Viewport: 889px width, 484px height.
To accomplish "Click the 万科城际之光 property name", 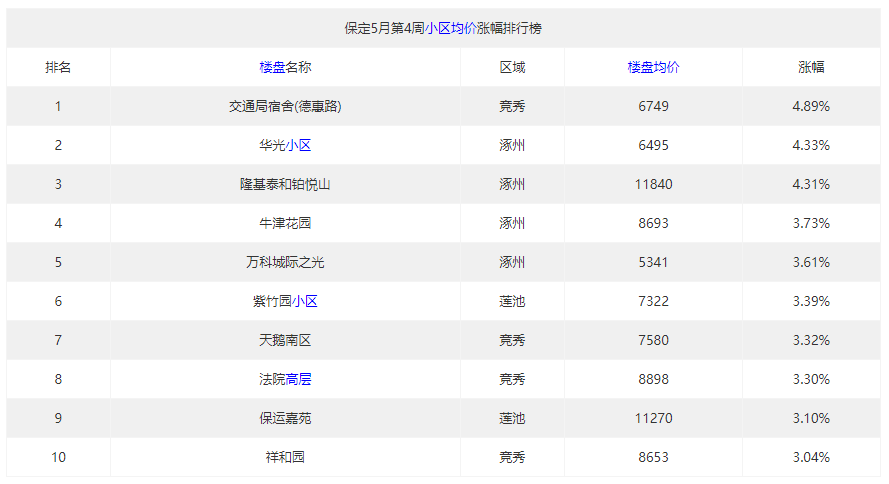I will [285, 262].
